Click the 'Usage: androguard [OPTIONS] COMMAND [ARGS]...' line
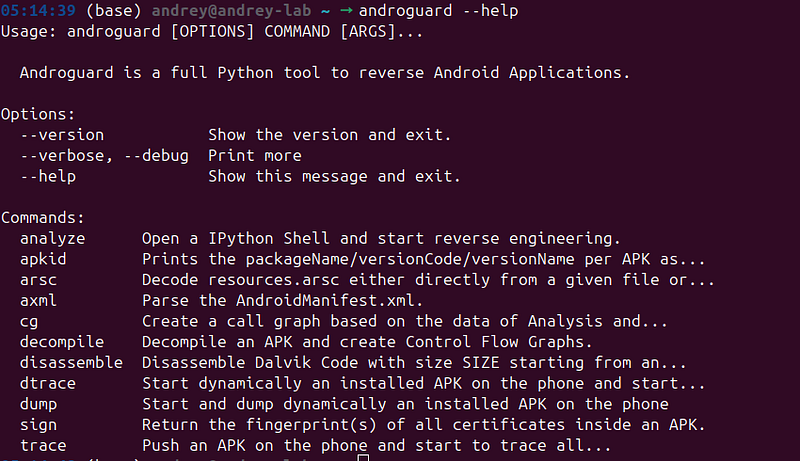This screenshot has height=461, width=800. (212, 32)
